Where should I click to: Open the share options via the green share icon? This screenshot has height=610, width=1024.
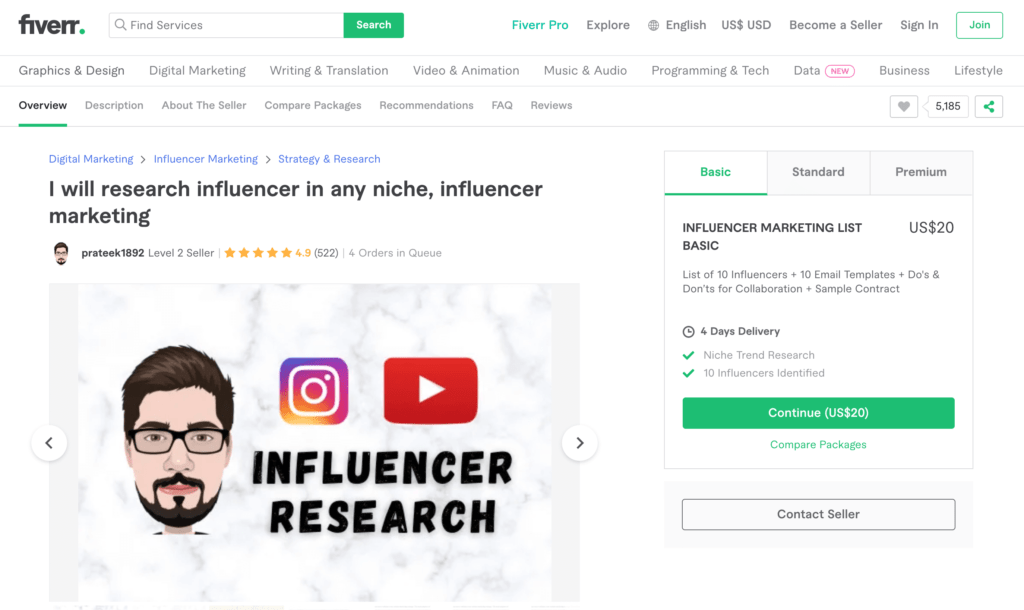pyautogui.click(x=989, y=105)
